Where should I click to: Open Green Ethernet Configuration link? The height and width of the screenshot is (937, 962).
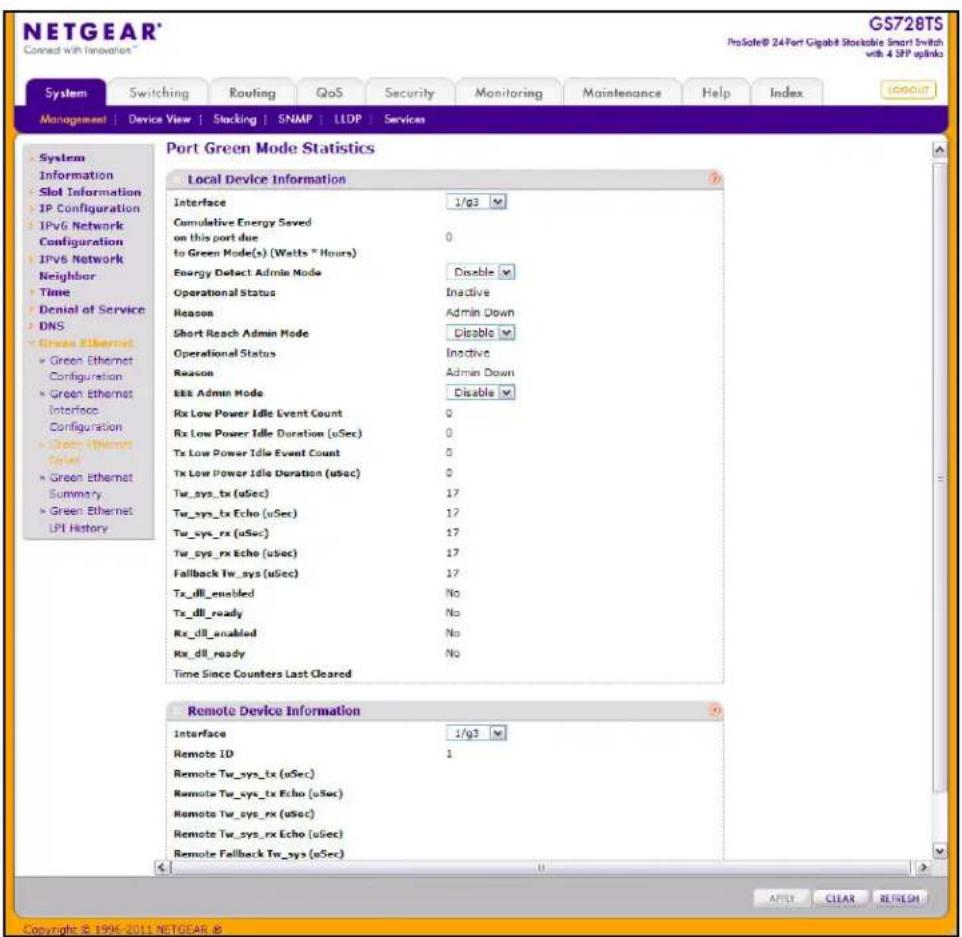[x=91, y=368]
